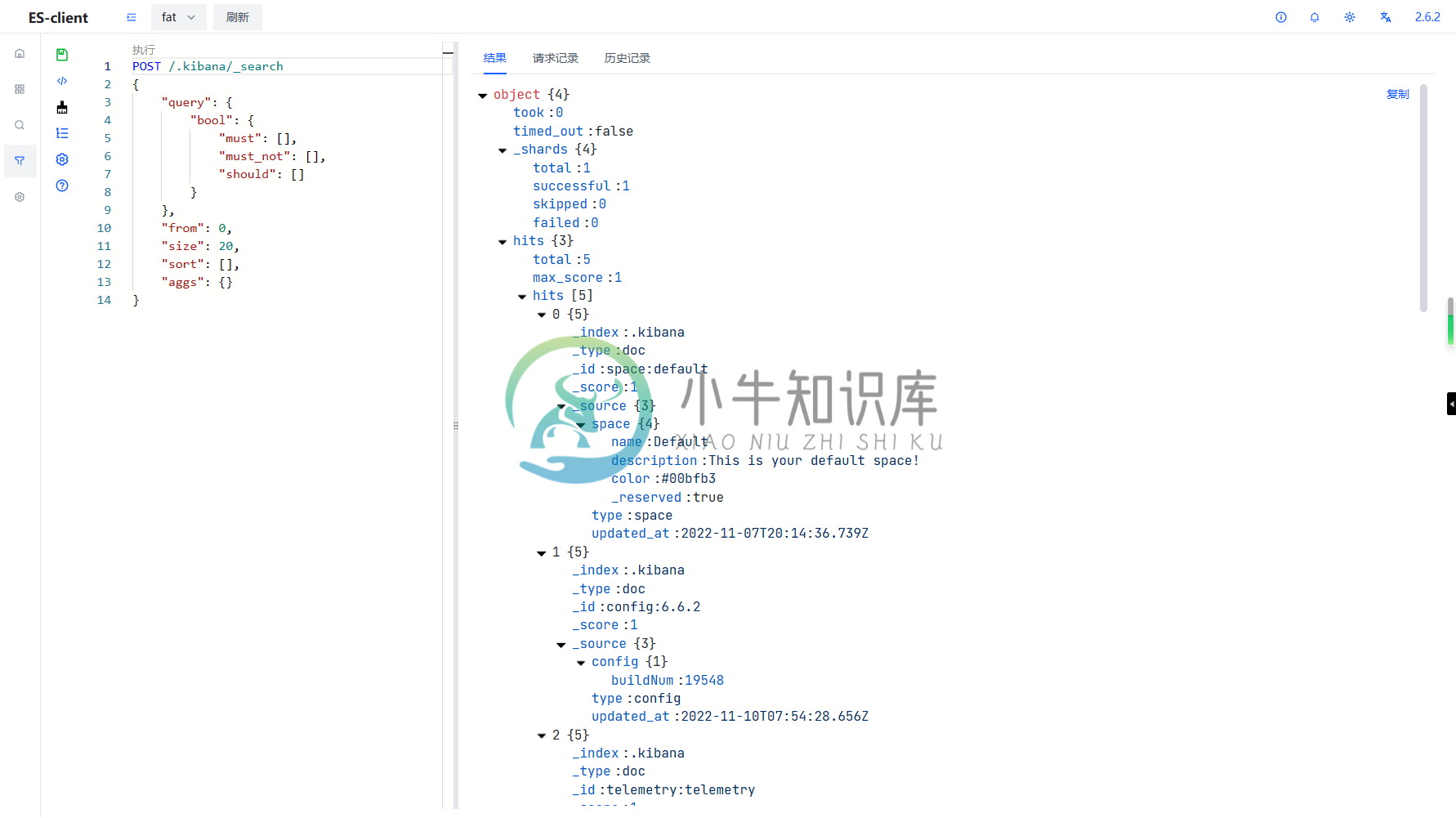Click the _id :config:6.6.2 entry
The image size is (1456, 818).
[x=636, y=607]
